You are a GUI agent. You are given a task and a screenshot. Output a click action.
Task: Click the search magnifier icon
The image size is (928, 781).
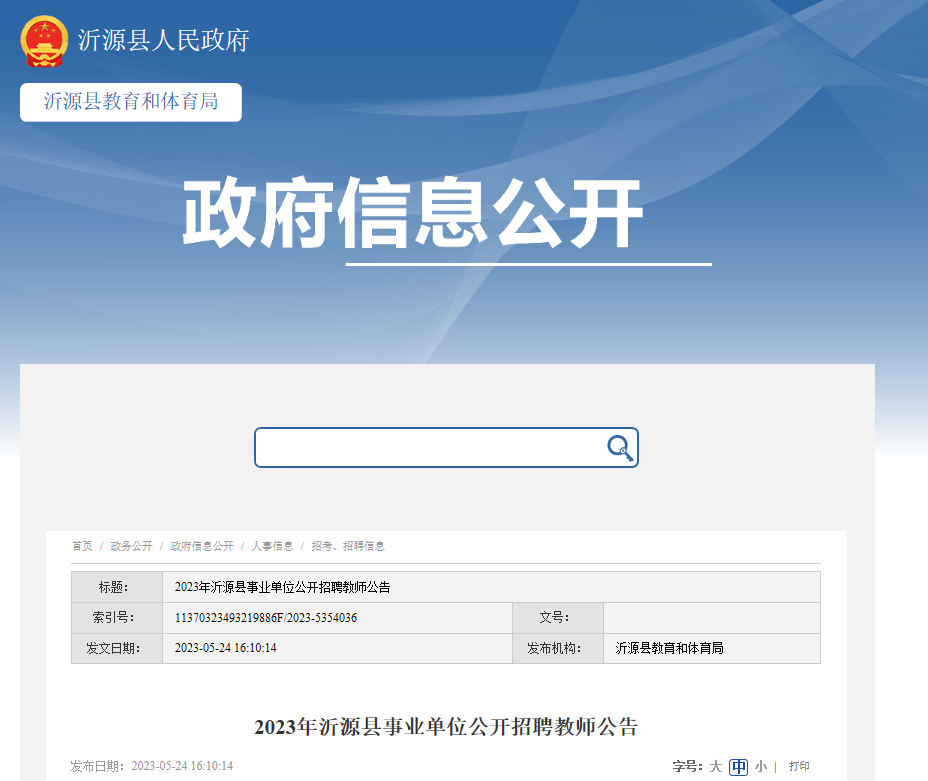[620, 448]
